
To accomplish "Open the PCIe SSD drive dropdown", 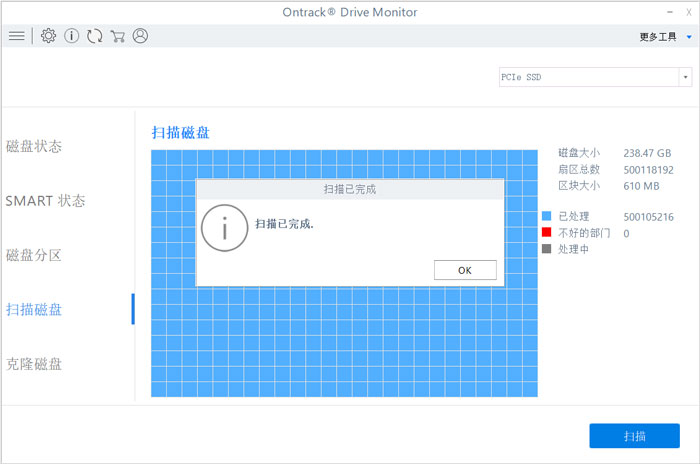I will [595, 77].
